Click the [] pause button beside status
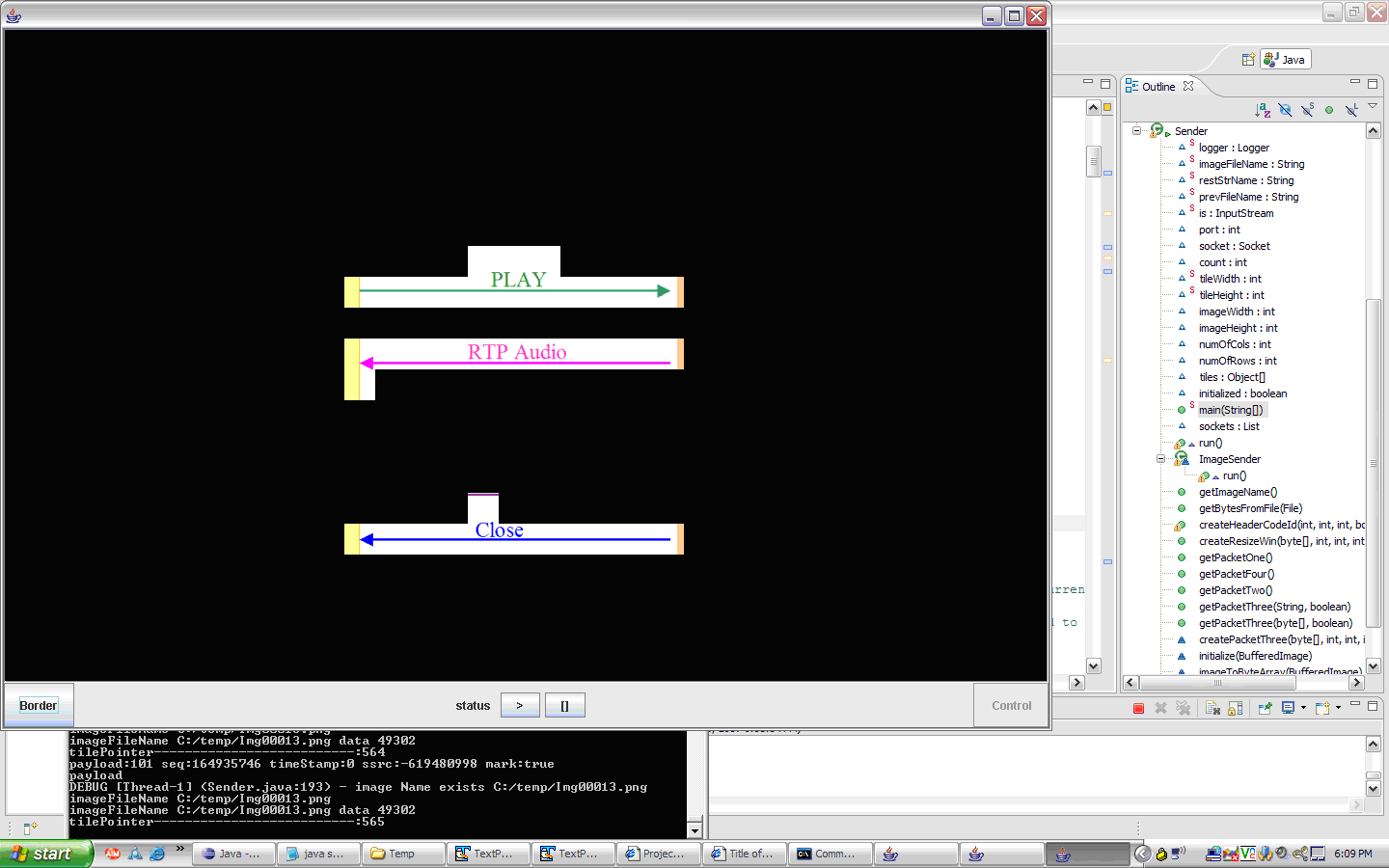Viewport: 1389px width, 868px height. tap(565, 705)
